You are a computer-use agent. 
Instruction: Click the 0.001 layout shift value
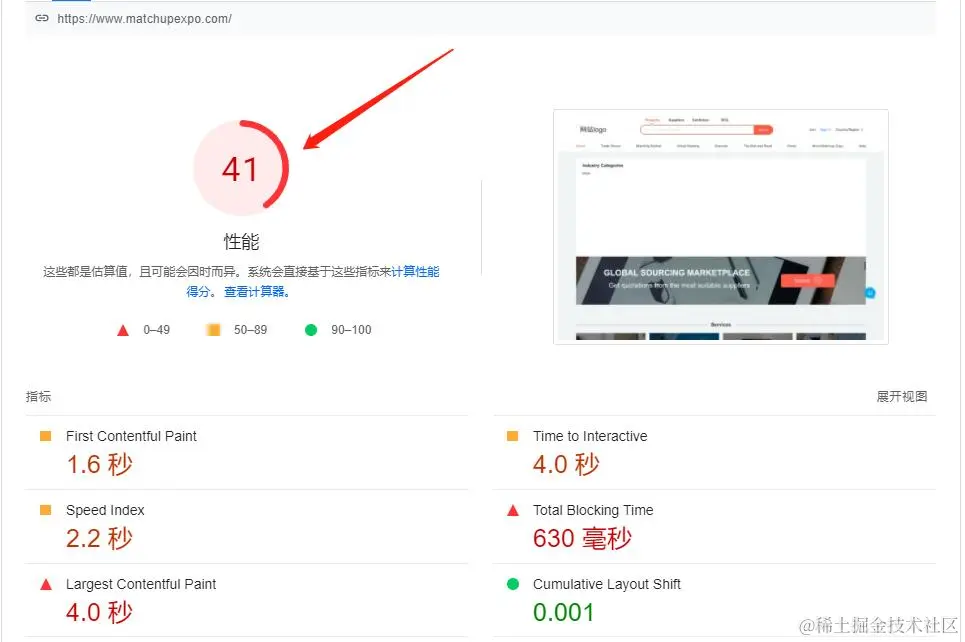(x=564, y=612)
